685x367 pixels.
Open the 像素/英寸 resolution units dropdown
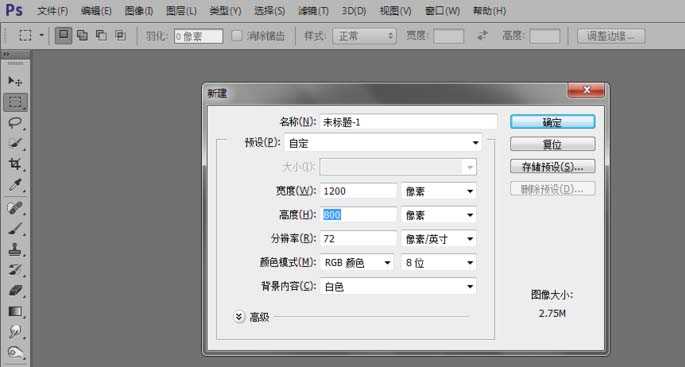[439, 239]
